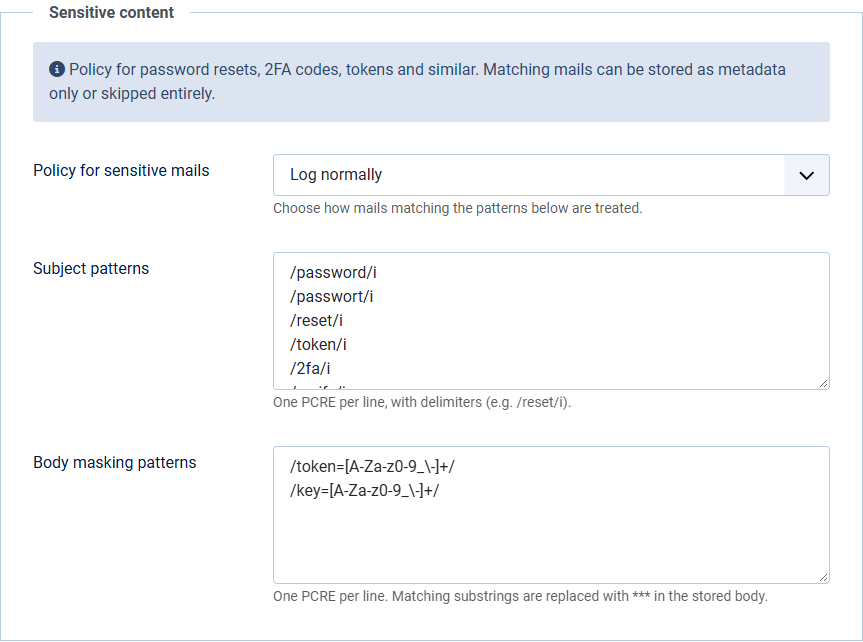
Task: Click the hint about matching substrings replaced with ***
Action: click(520, 596)
